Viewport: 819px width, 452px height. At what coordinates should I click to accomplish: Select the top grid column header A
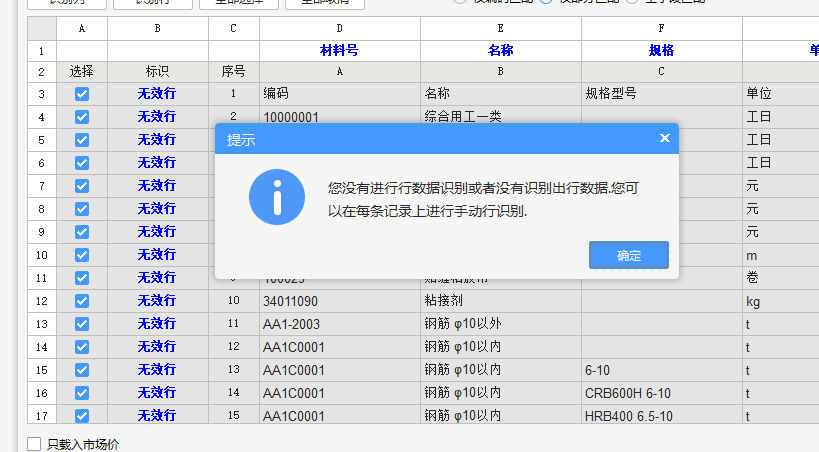(82, 28)
